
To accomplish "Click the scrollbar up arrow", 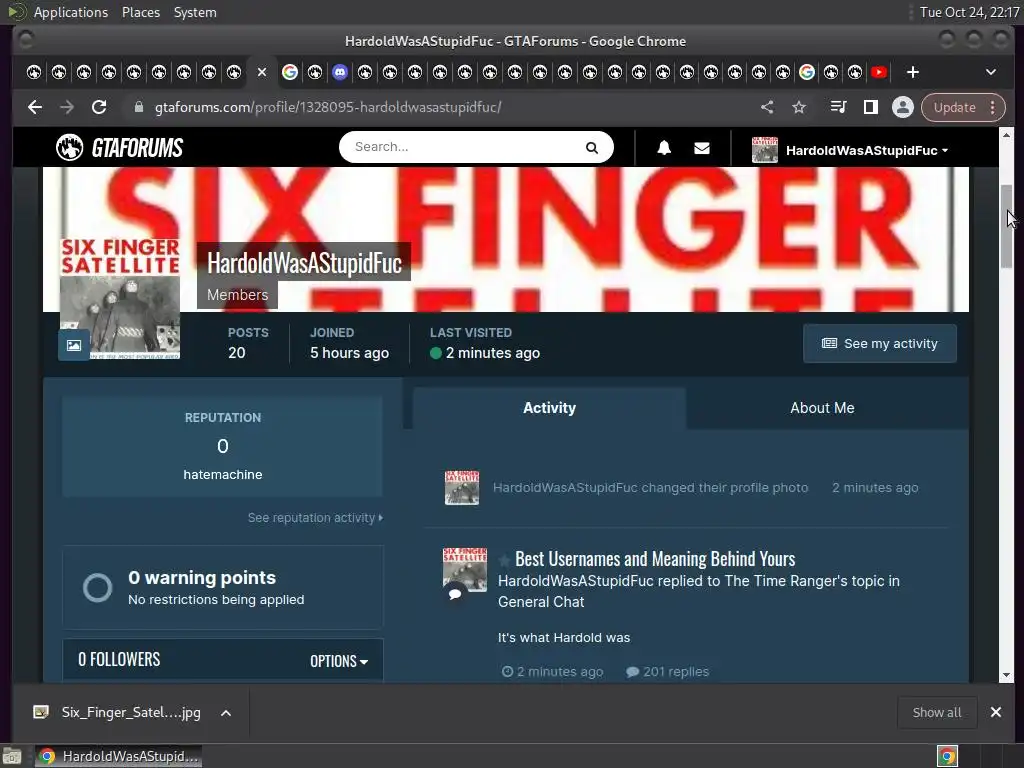I will click(1006, 135).
